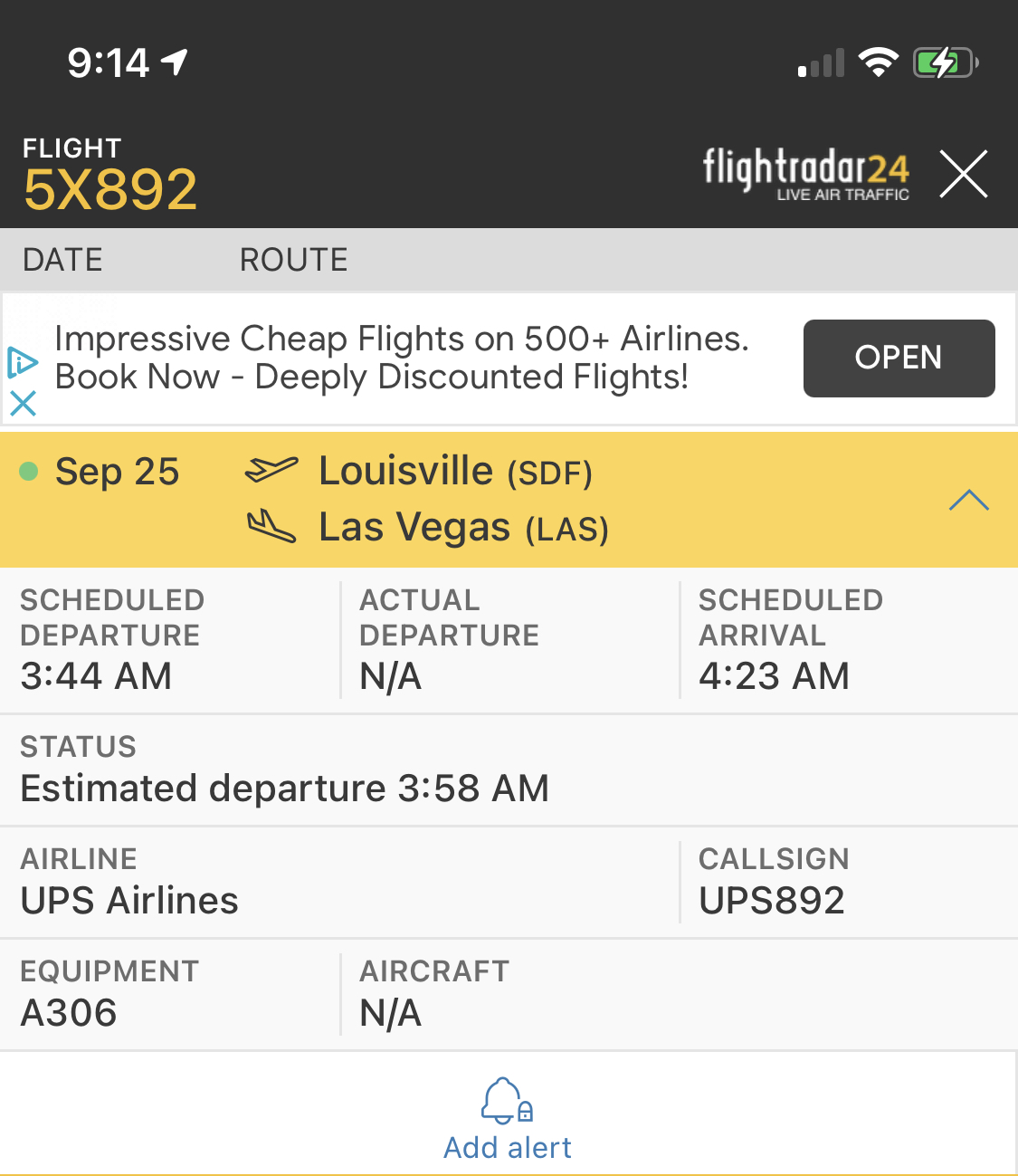Select the ROUTE column header

tap(293, 261)
